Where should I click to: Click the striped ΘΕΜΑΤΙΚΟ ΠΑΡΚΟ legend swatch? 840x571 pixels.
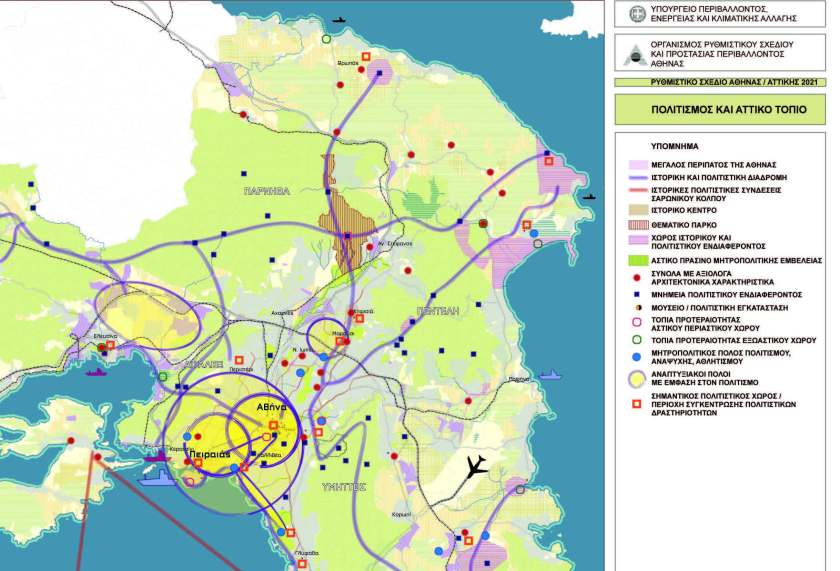(638, 225)
